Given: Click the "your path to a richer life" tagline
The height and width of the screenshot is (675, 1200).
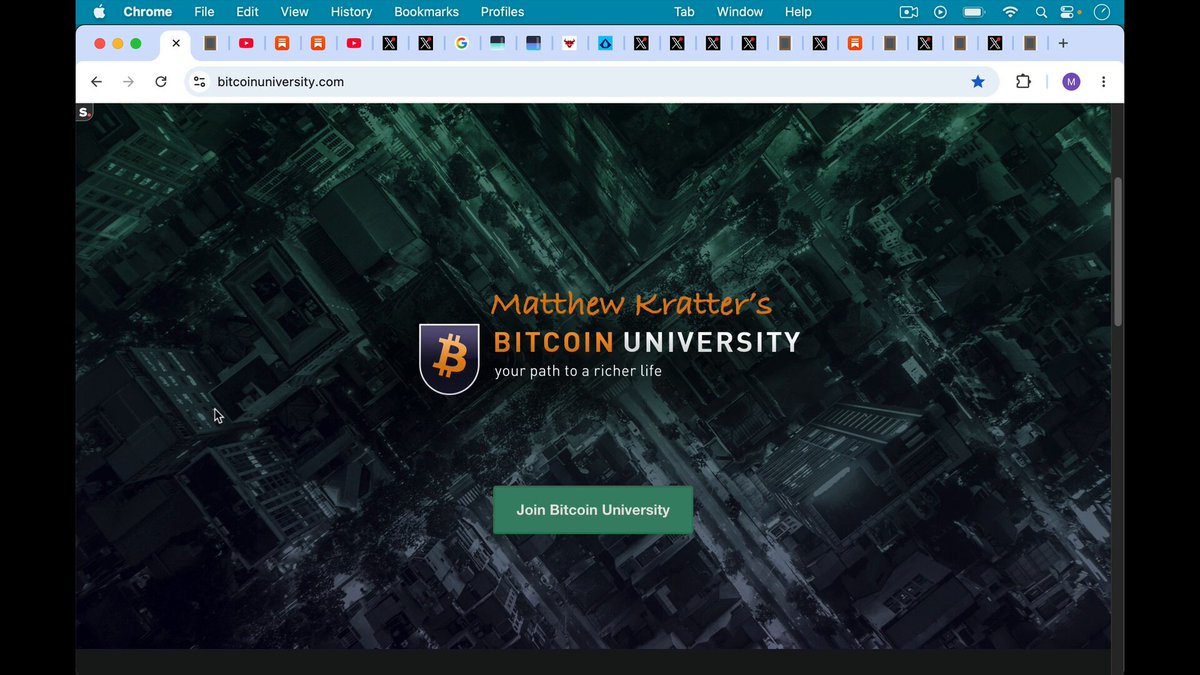Looking at the screenshot, I should tap(578, 372).
